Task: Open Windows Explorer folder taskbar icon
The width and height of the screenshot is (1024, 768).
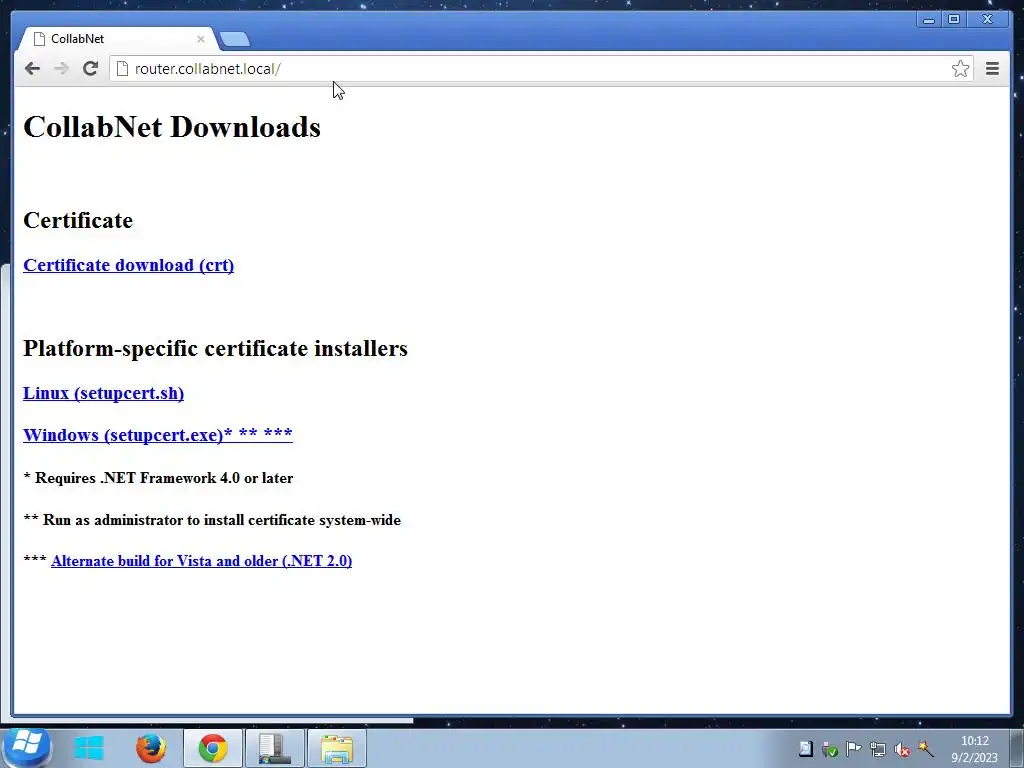Action: tap(337, 748)
